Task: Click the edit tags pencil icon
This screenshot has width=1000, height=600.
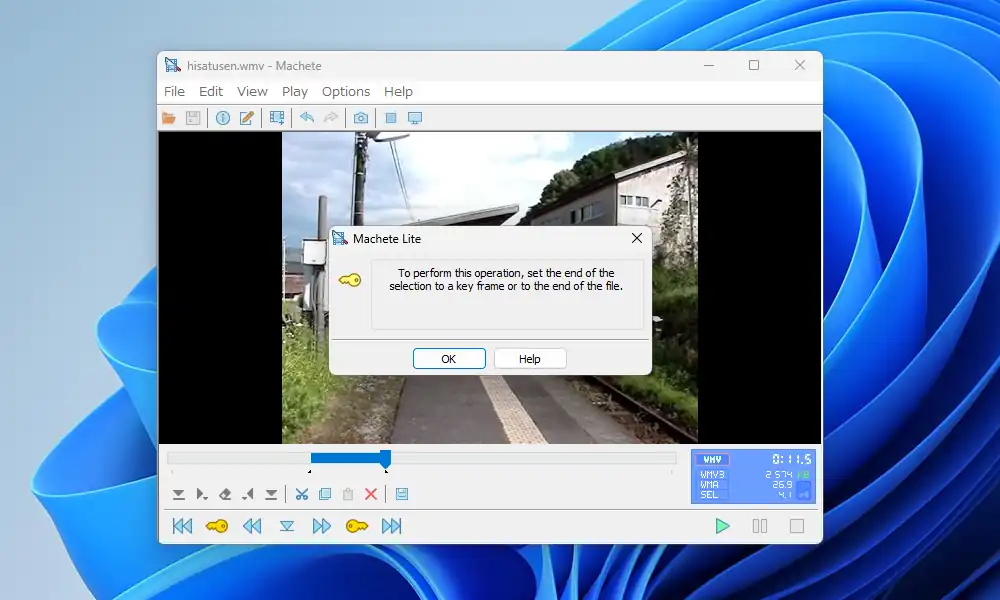Action: [246, 118]
